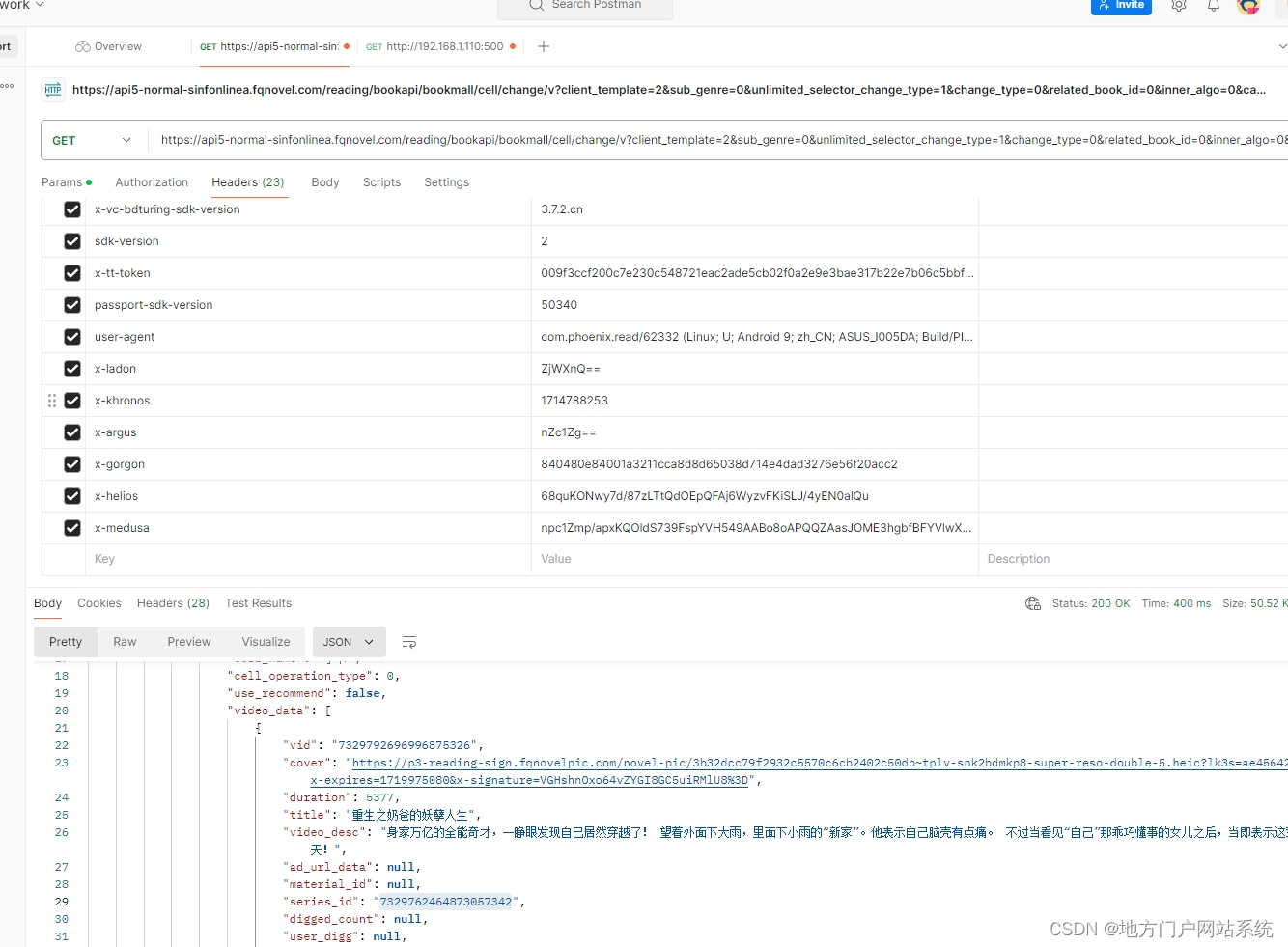Uncheck the passport-sdk-version header
Viewport: 1288px width, 947px height.
click(x=72, y=305)
